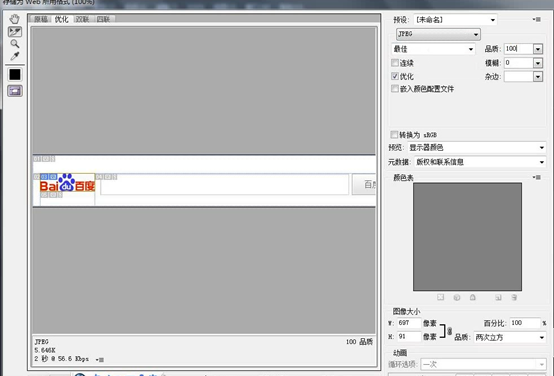Screen dimensions: 554x376
Task: Click the search box slice beside Baidu logo
Action: (224, 184)
